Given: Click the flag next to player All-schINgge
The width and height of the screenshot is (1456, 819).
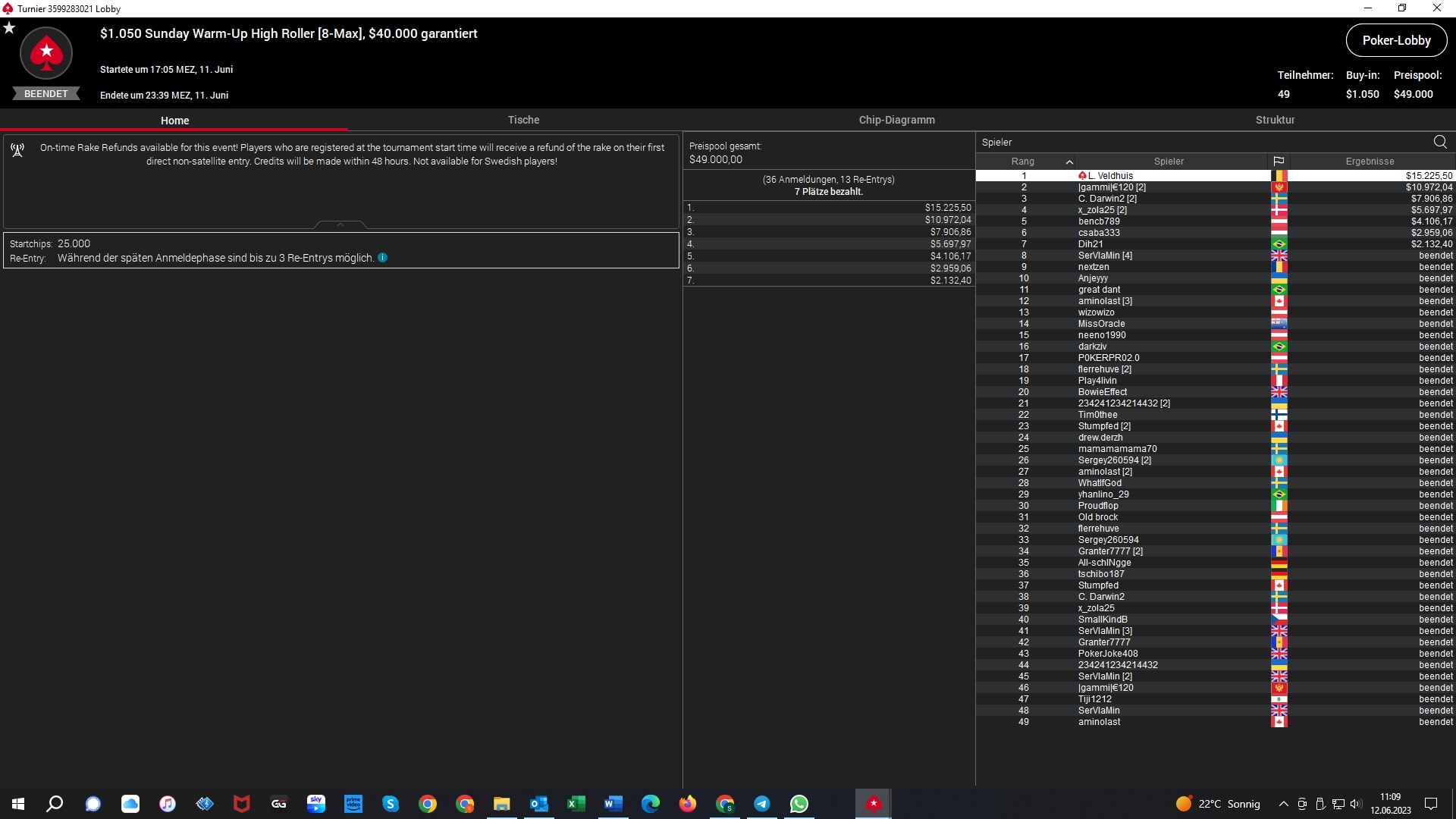Looking at the screenshot, I should point(1279,563).
